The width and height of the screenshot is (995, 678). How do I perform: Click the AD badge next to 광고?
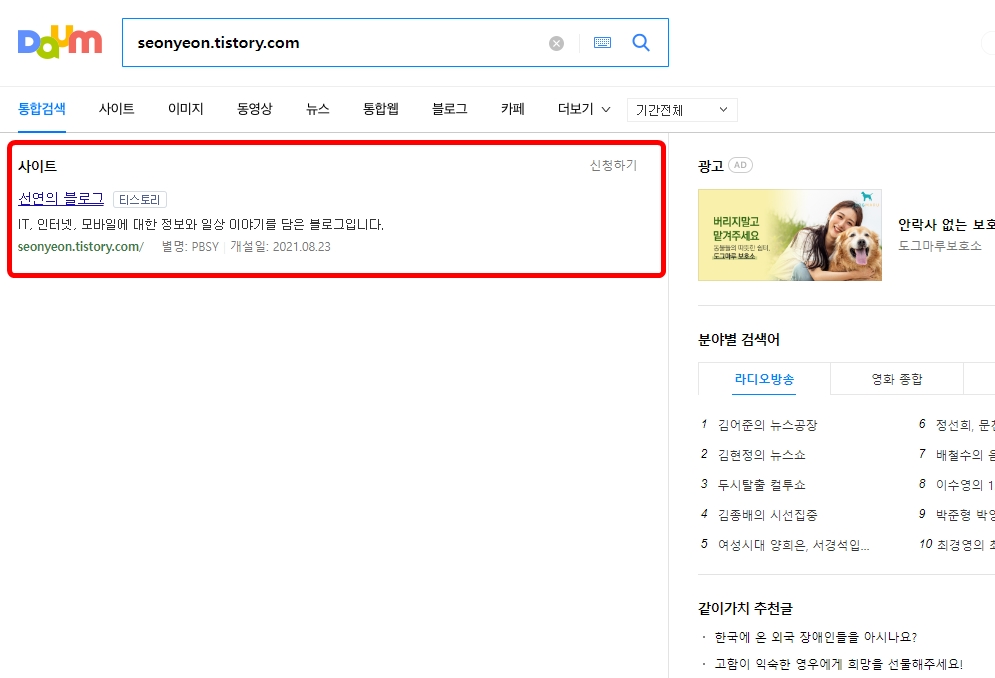point(740,165)
